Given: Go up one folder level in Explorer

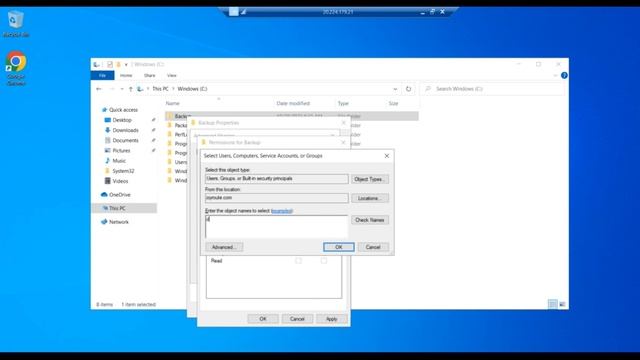Looking at the screenshot, I should pos(131,89).
